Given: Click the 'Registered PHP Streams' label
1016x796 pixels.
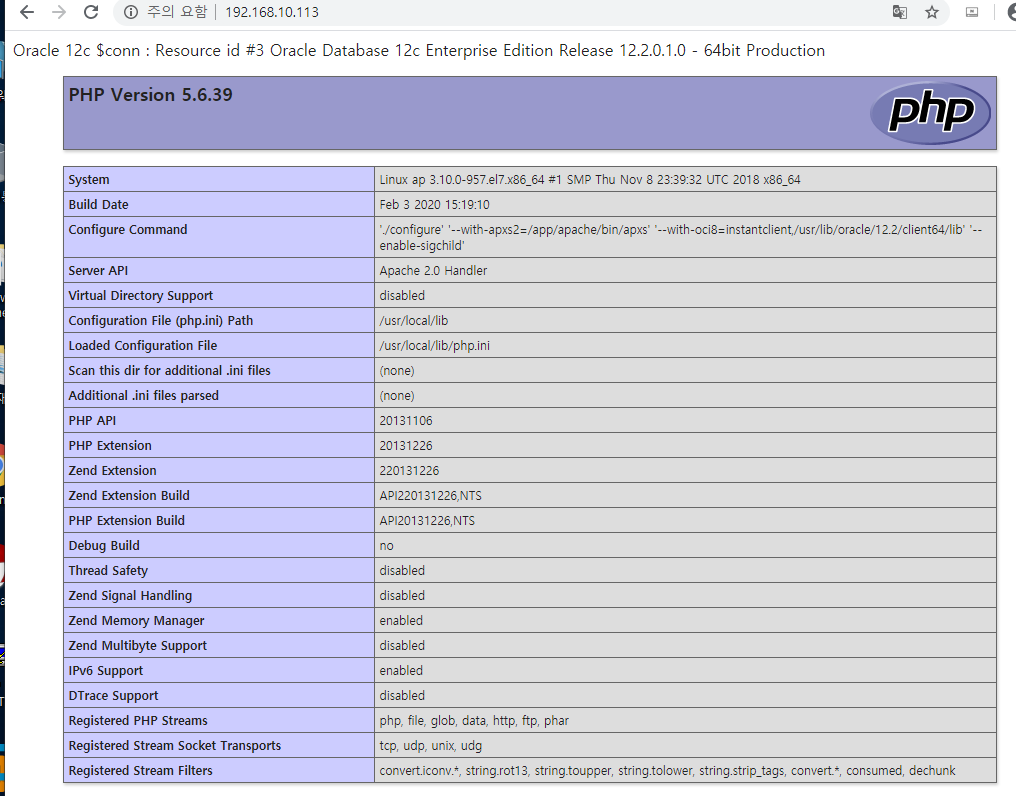Looking at the screenshot, I should click(x=138, y=721).
